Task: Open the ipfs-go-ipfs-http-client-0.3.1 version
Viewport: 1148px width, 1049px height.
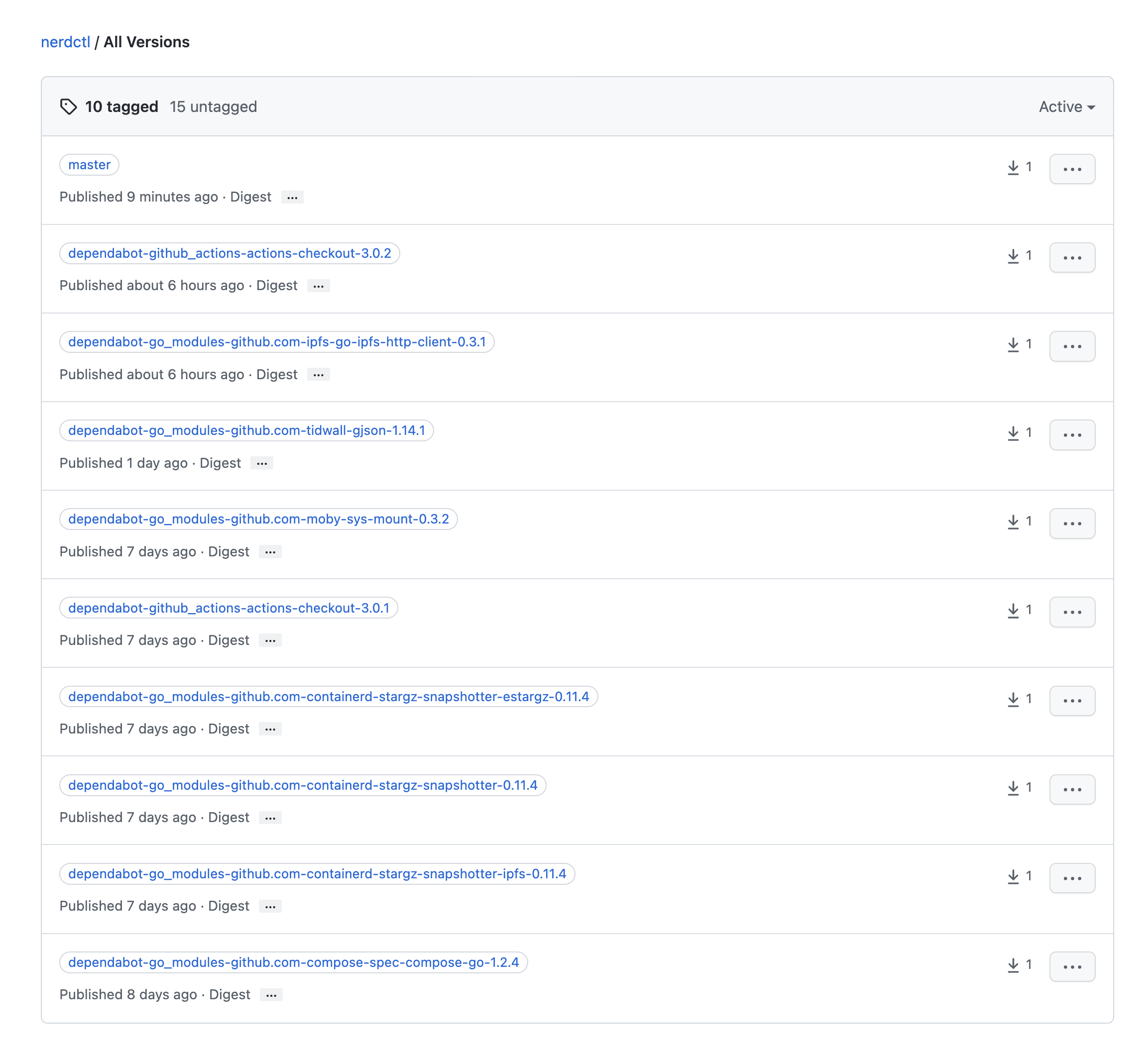Action: (277, 342)
